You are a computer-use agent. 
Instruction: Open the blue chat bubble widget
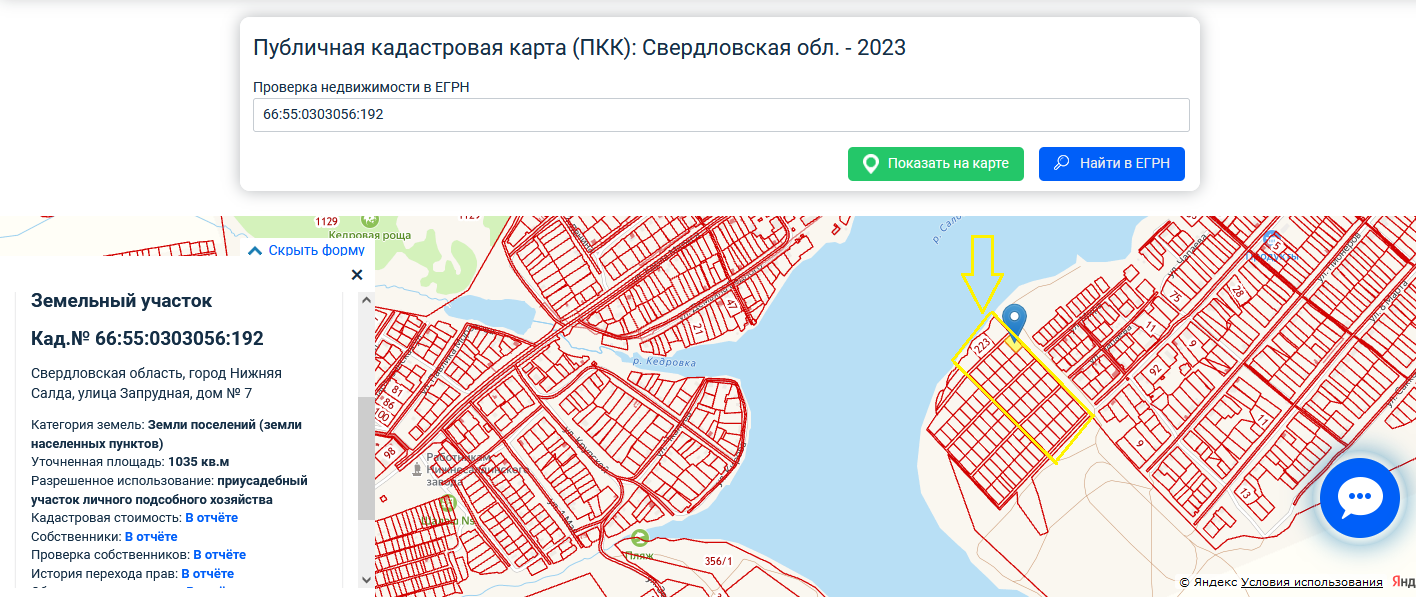(x=1359, y=497)
